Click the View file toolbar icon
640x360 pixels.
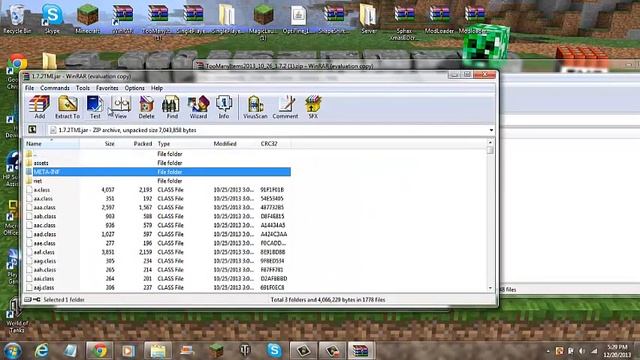coord(120,107)
